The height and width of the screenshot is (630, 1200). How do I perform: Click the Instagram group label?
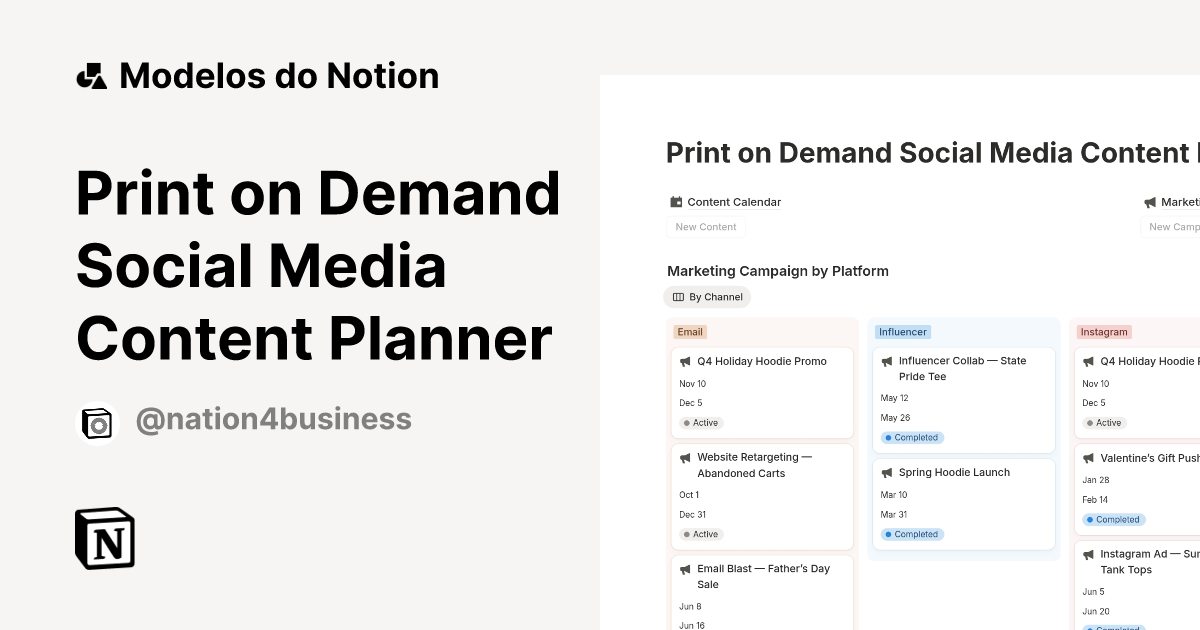(x=1104, y=332)
